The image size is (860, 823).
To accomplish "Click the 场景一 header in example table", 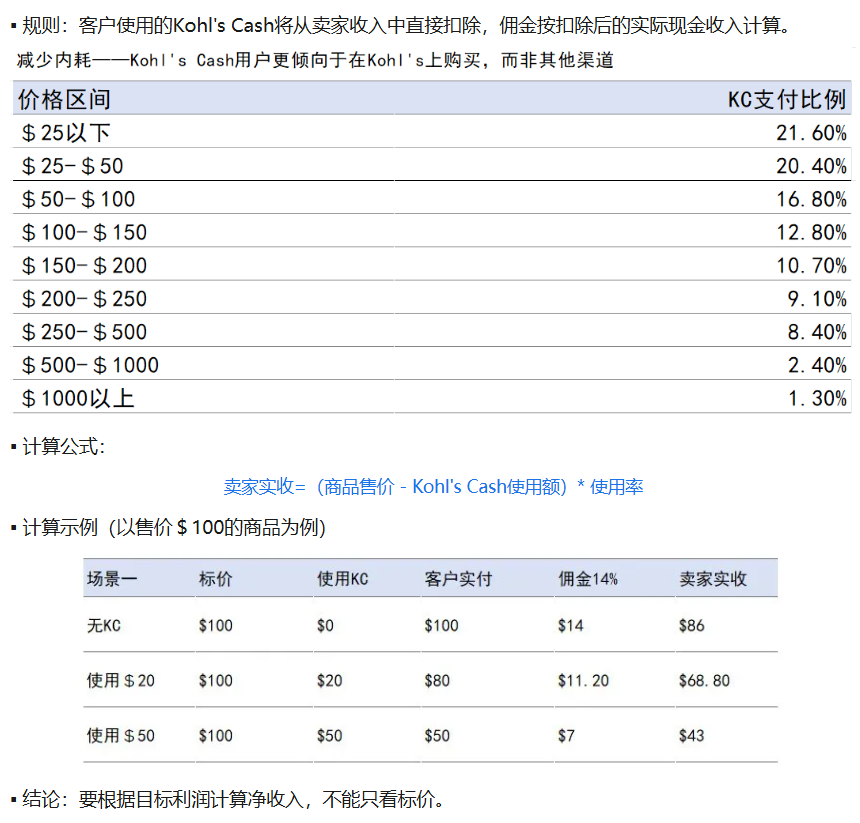I will [112, 579].
